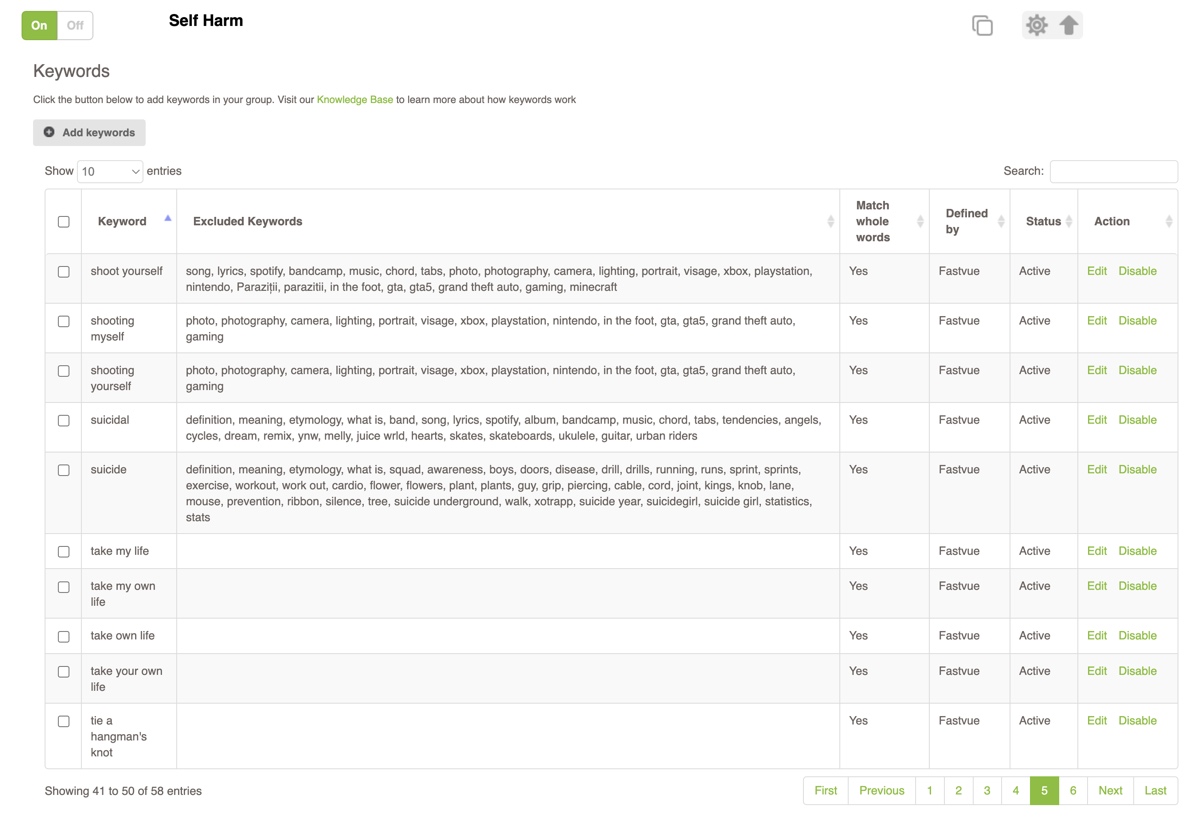Check the checkbox for 'take my life'
Viewport: 1200px width, 820px height.
point(63,550)
